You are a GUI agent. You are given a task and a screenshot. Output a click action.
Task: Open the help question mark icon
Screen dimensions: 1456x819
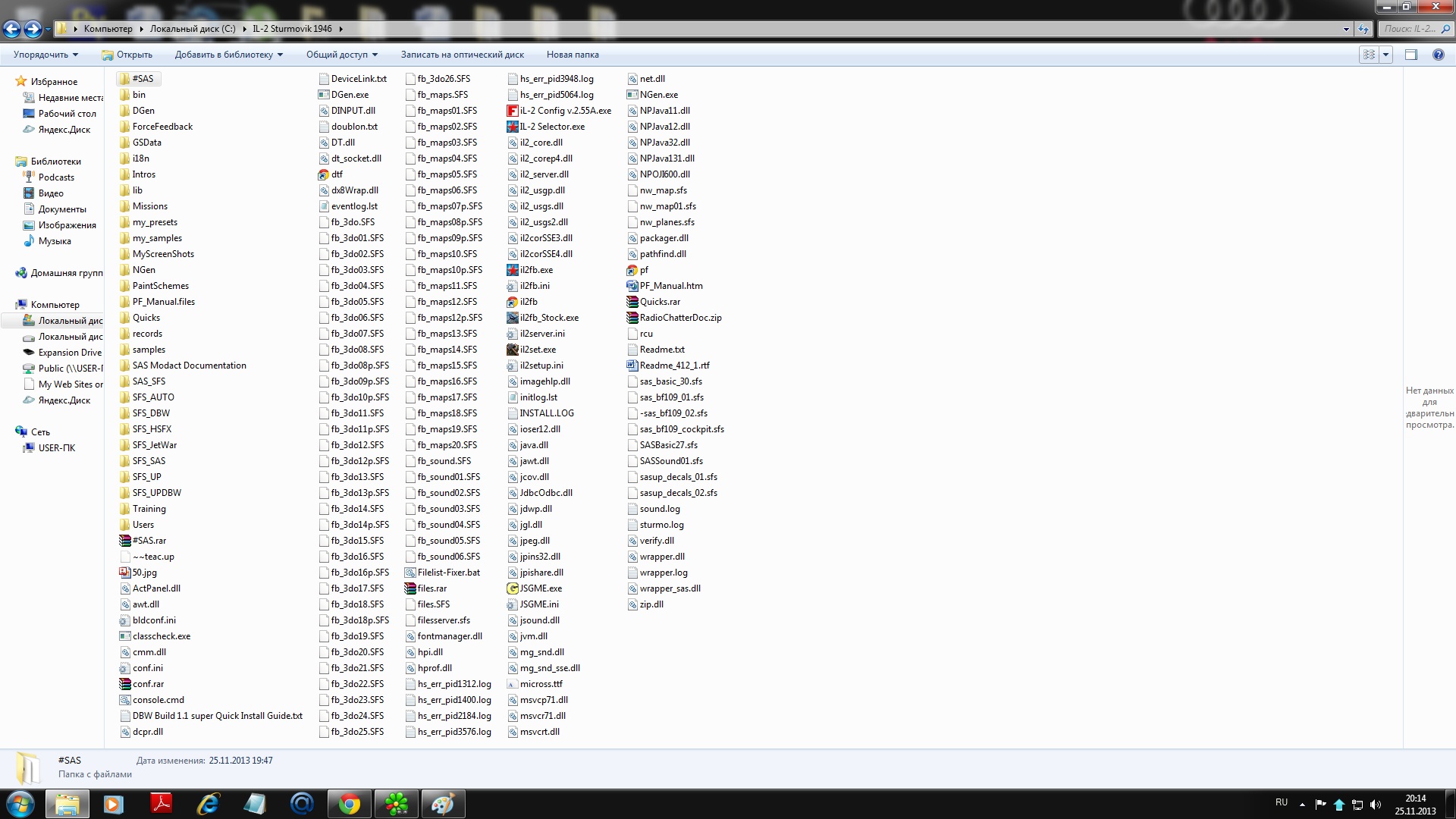click(1438, 55)
